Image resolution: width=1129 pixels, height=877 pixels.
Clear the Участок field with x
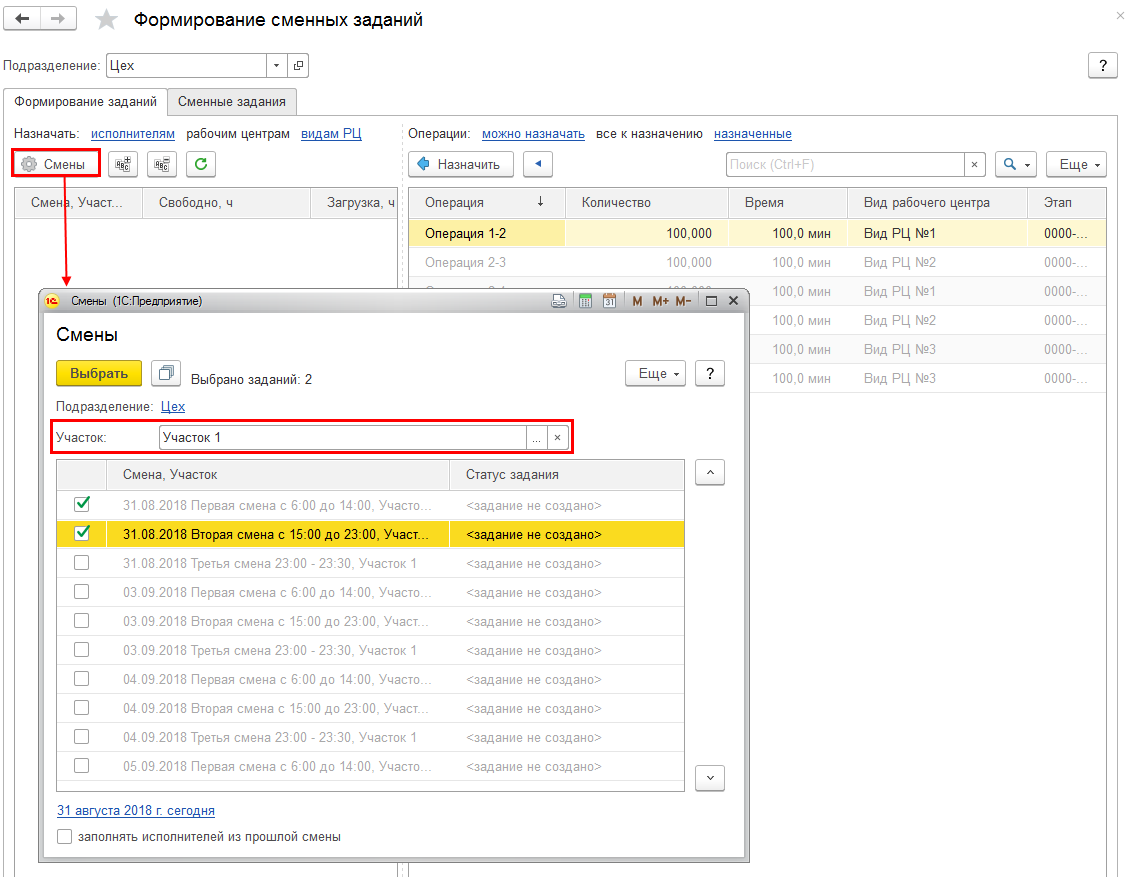pos(557,438)
